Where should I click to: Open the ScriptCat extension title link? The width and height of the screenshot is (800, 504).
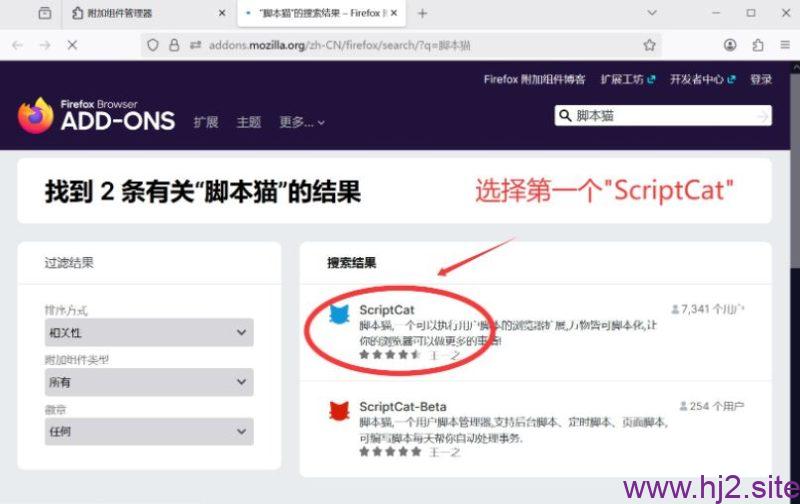coord(387,310)
